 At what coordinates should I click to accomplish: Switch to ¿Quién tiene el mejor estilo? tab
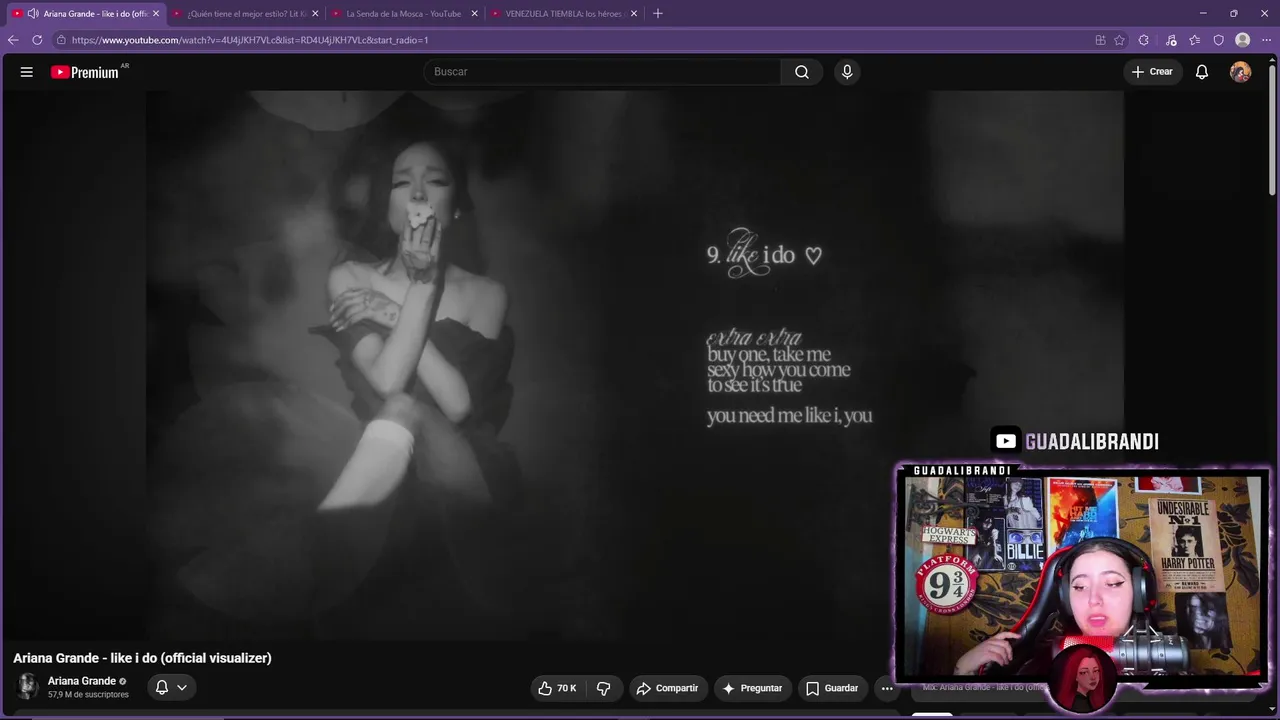[x=245, y=14]
